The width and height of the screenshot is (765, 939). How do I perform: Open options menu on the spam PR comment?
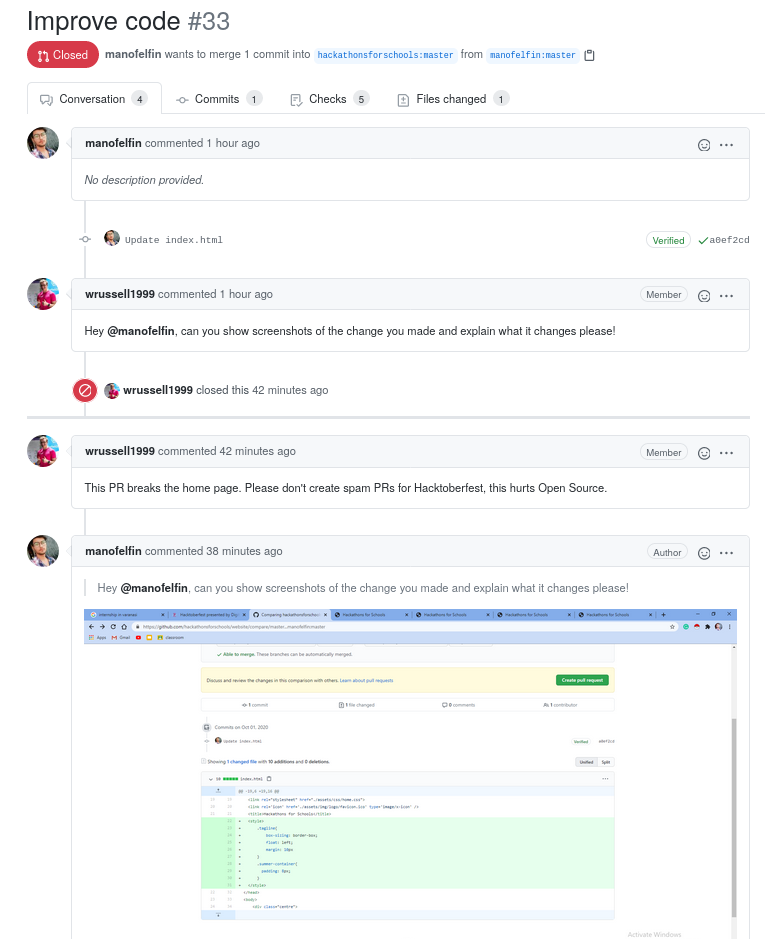[x=727, y=453]
